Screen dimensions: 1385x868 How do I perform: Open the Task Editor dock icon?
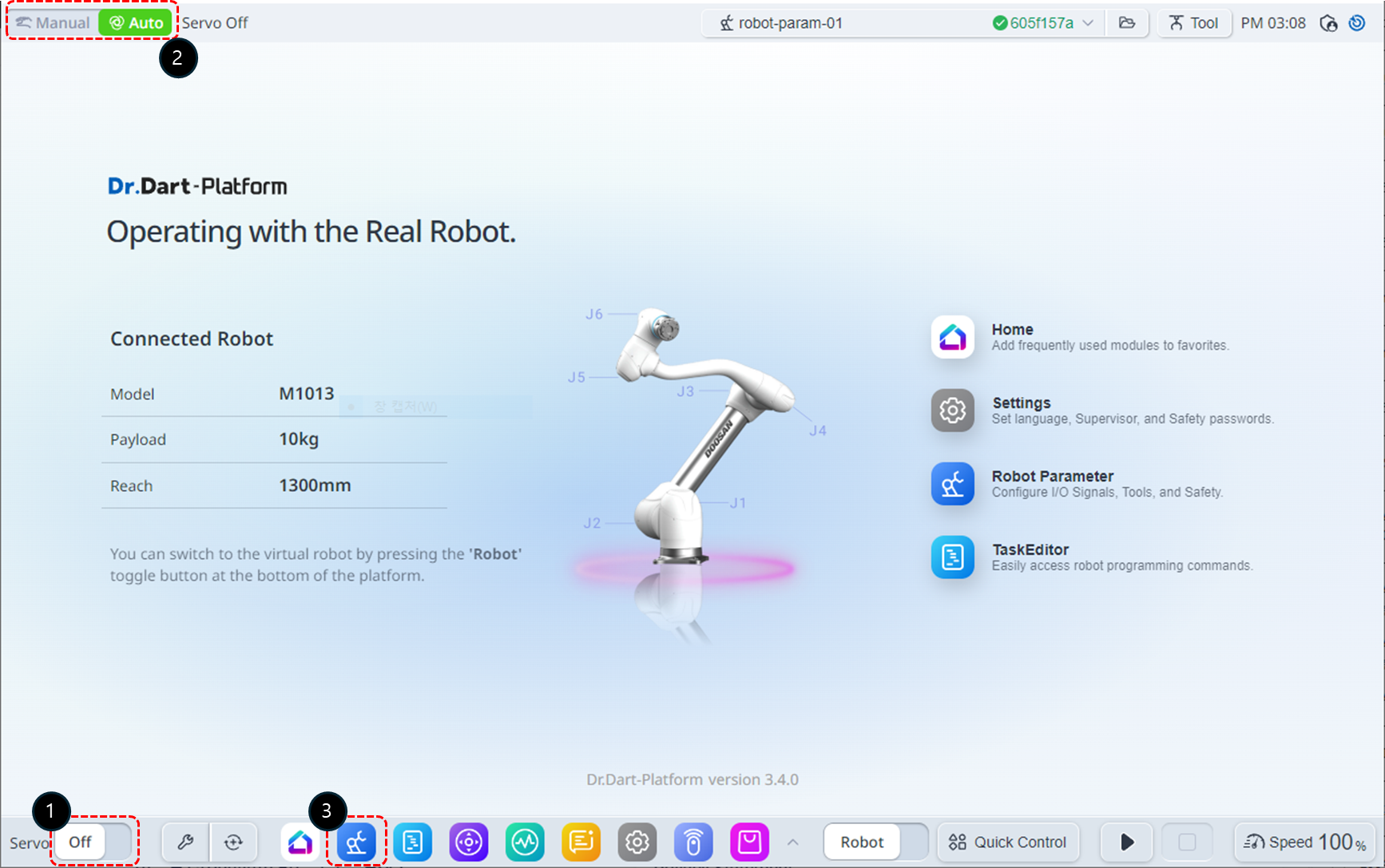(x=413, y=842)
